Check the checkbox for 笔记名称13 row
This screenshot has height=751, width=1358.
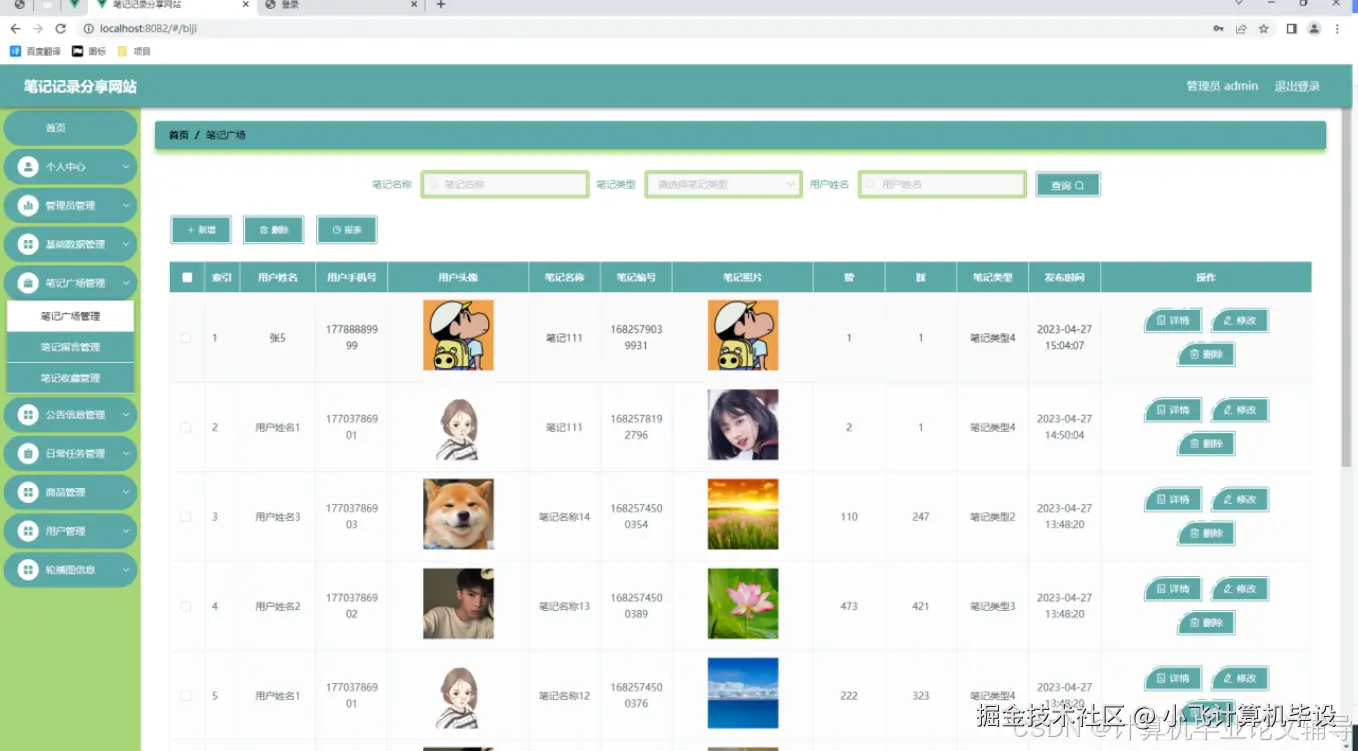pyautogui.click(x=186, y=606)
